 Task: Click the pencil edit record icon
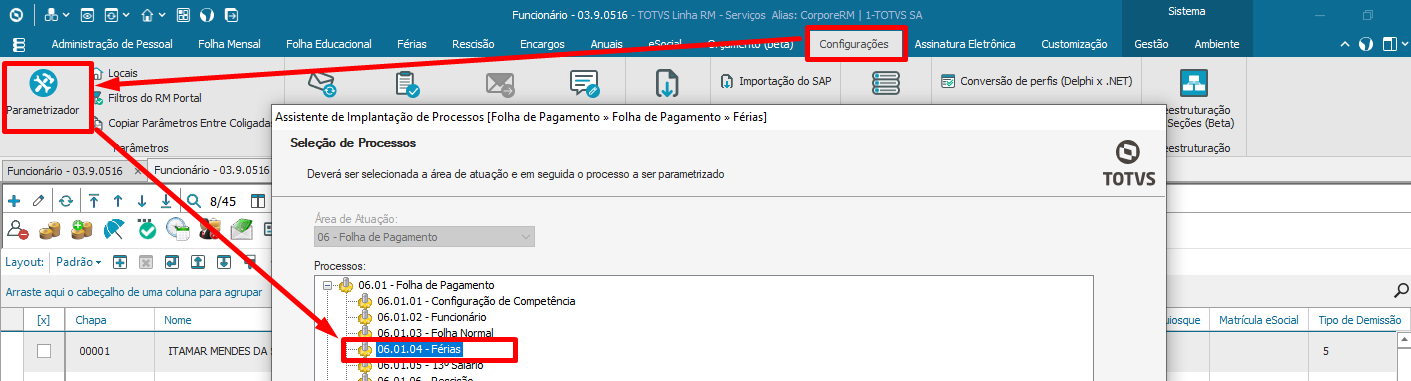click(38, 201)
